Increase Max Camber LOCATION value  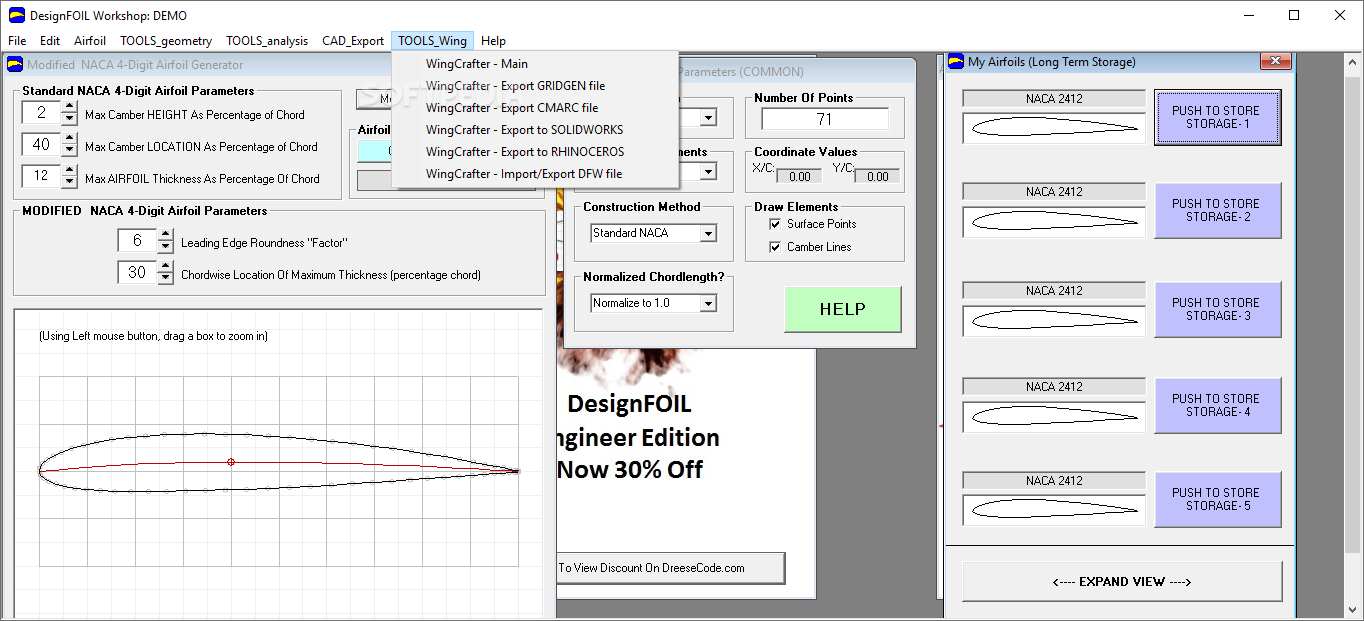tap(69, 140)
